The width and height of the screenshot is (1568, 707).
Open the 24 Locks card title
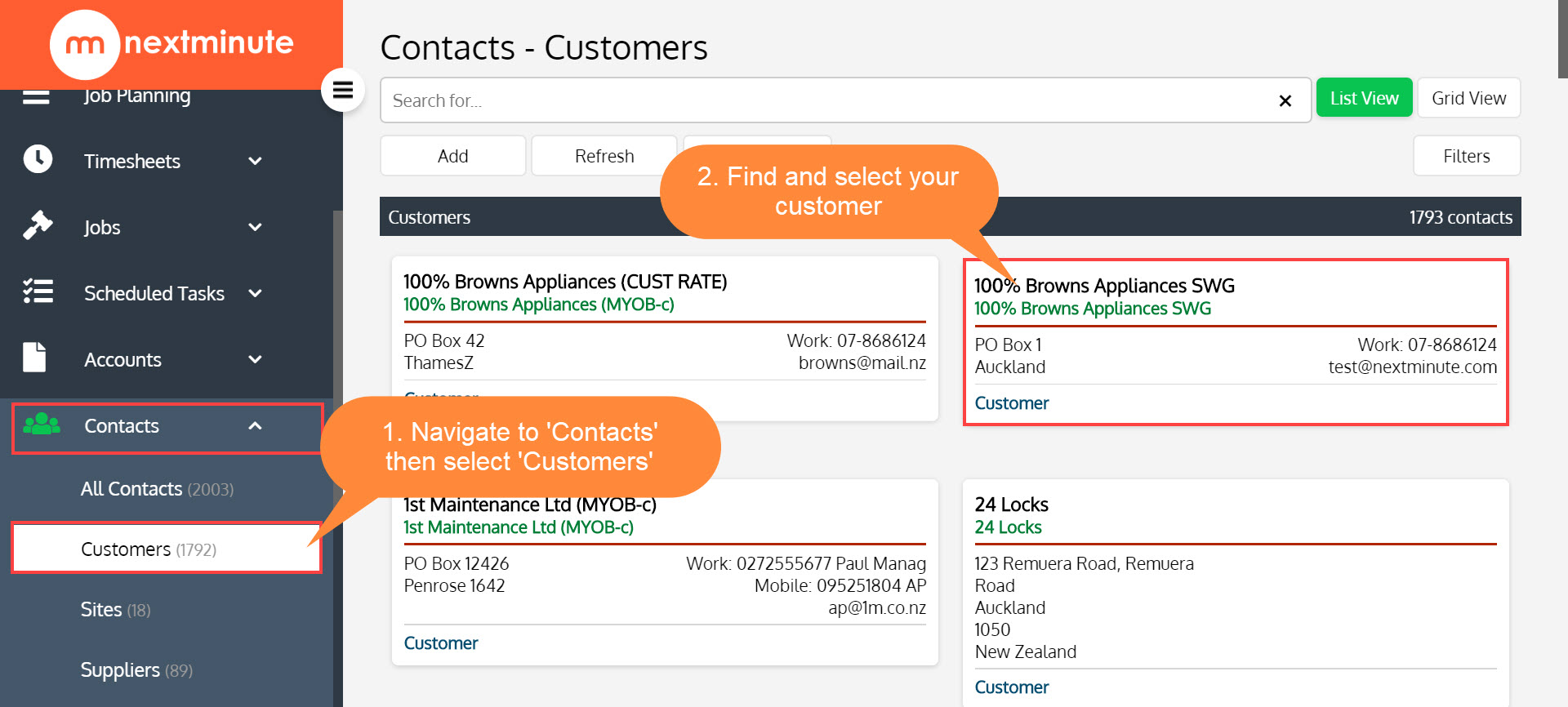click(1011, 505)
